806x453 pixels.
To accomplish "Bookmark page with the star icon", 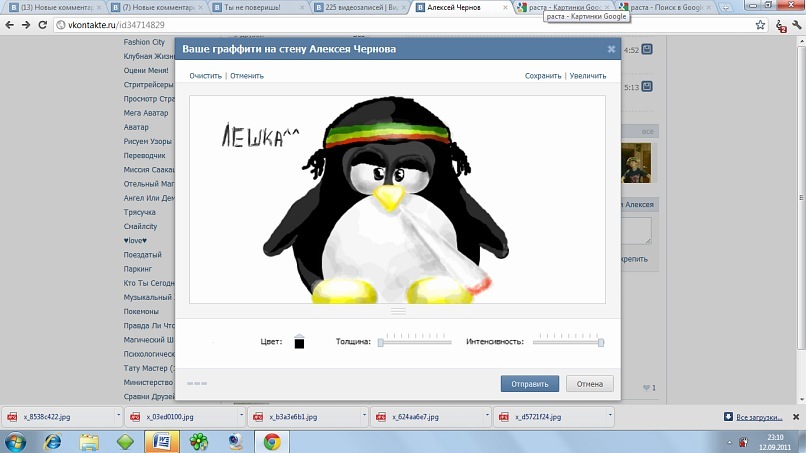I will [760, 25].
